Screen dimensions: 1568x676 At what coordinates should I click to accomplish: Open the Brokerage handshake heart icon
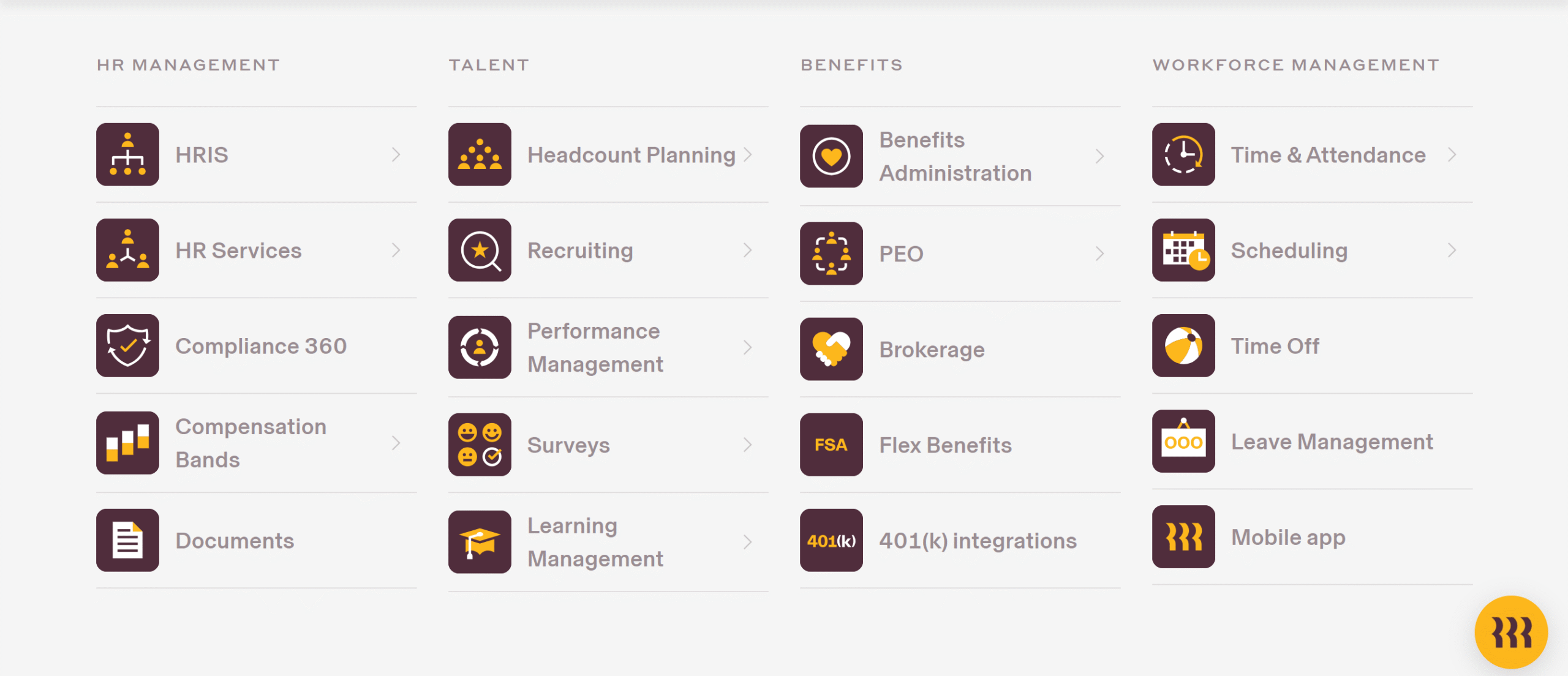click(831, 349)
